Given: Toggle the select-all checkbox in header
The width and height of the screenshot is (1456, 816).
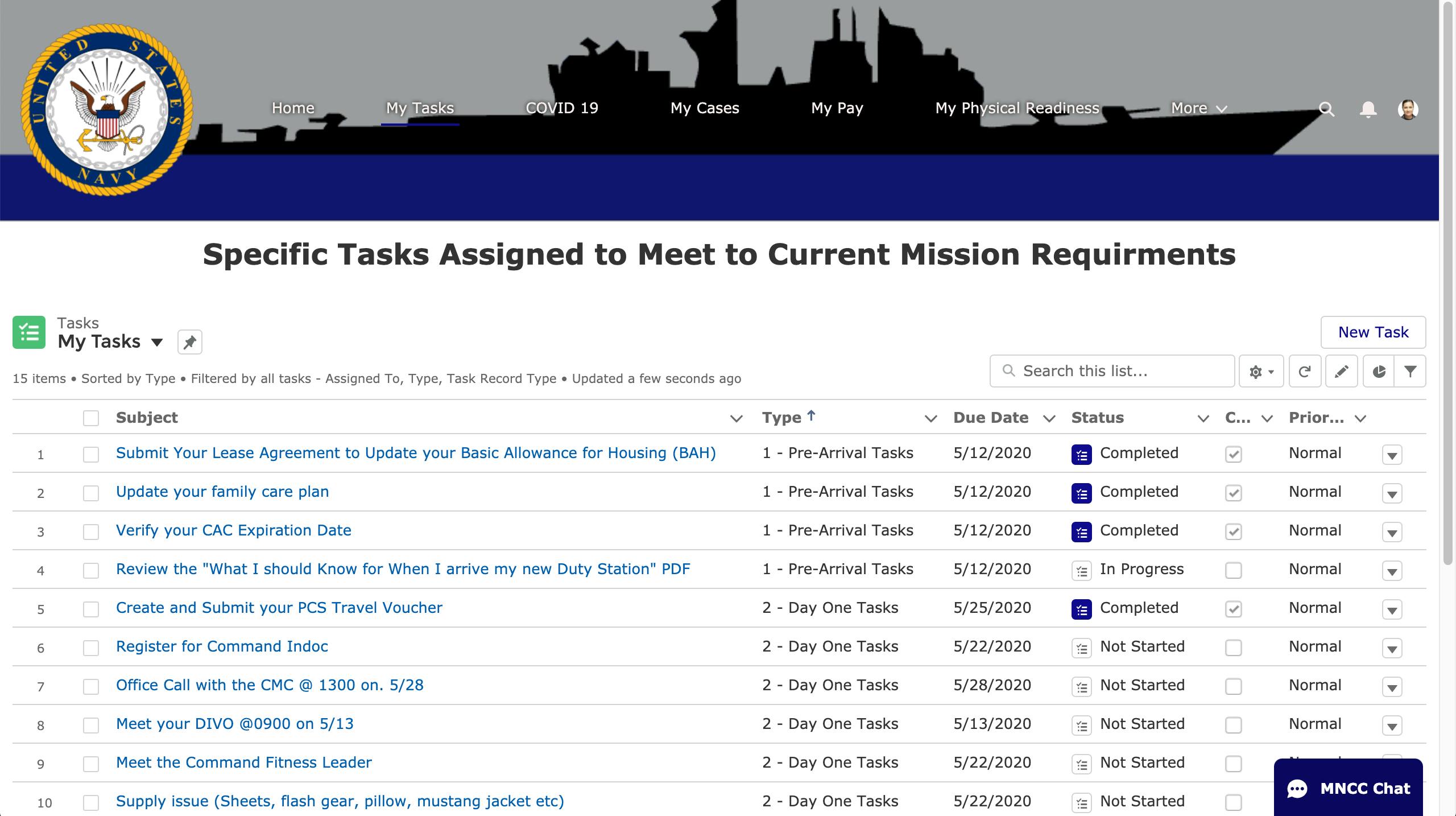Looking at the screenshot, I should (90, 417).
